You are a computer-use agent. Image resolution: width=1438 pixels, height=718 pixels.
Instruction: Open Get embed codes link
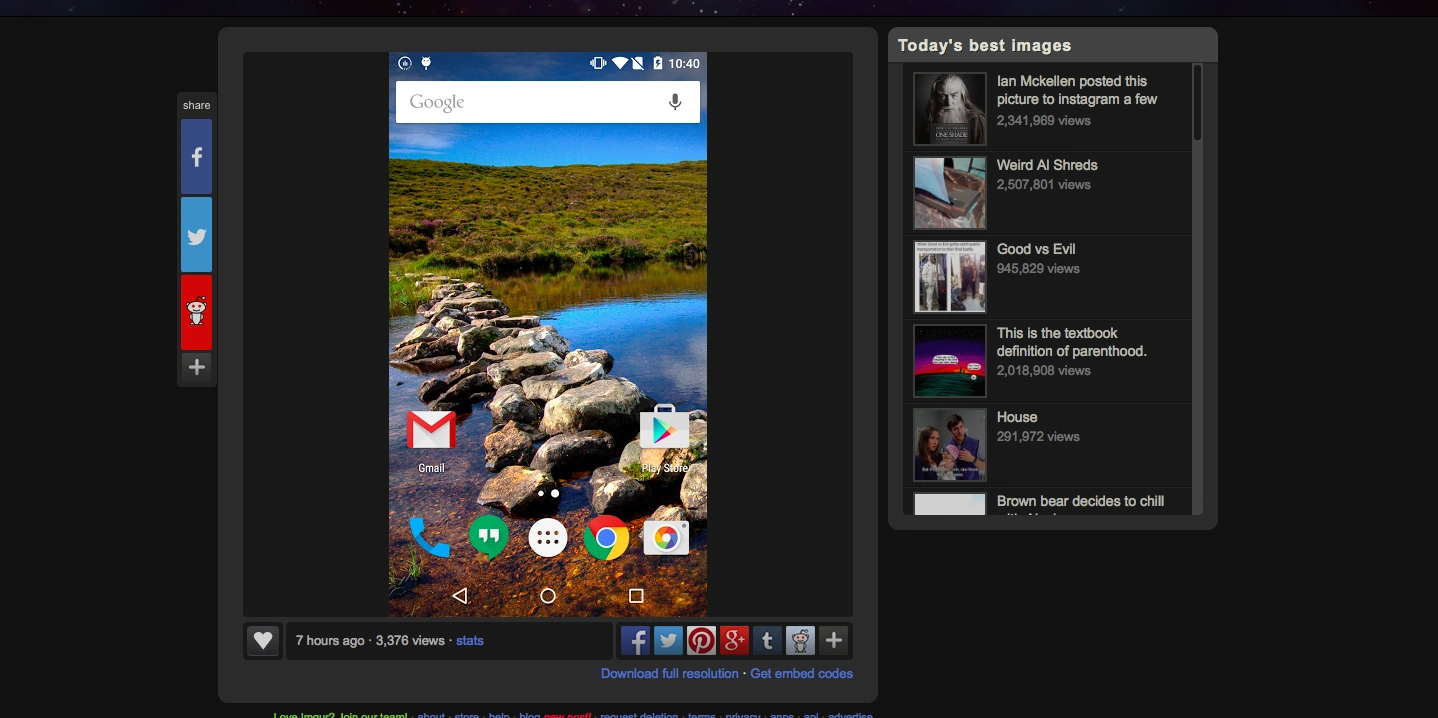(x=801, y=674)
